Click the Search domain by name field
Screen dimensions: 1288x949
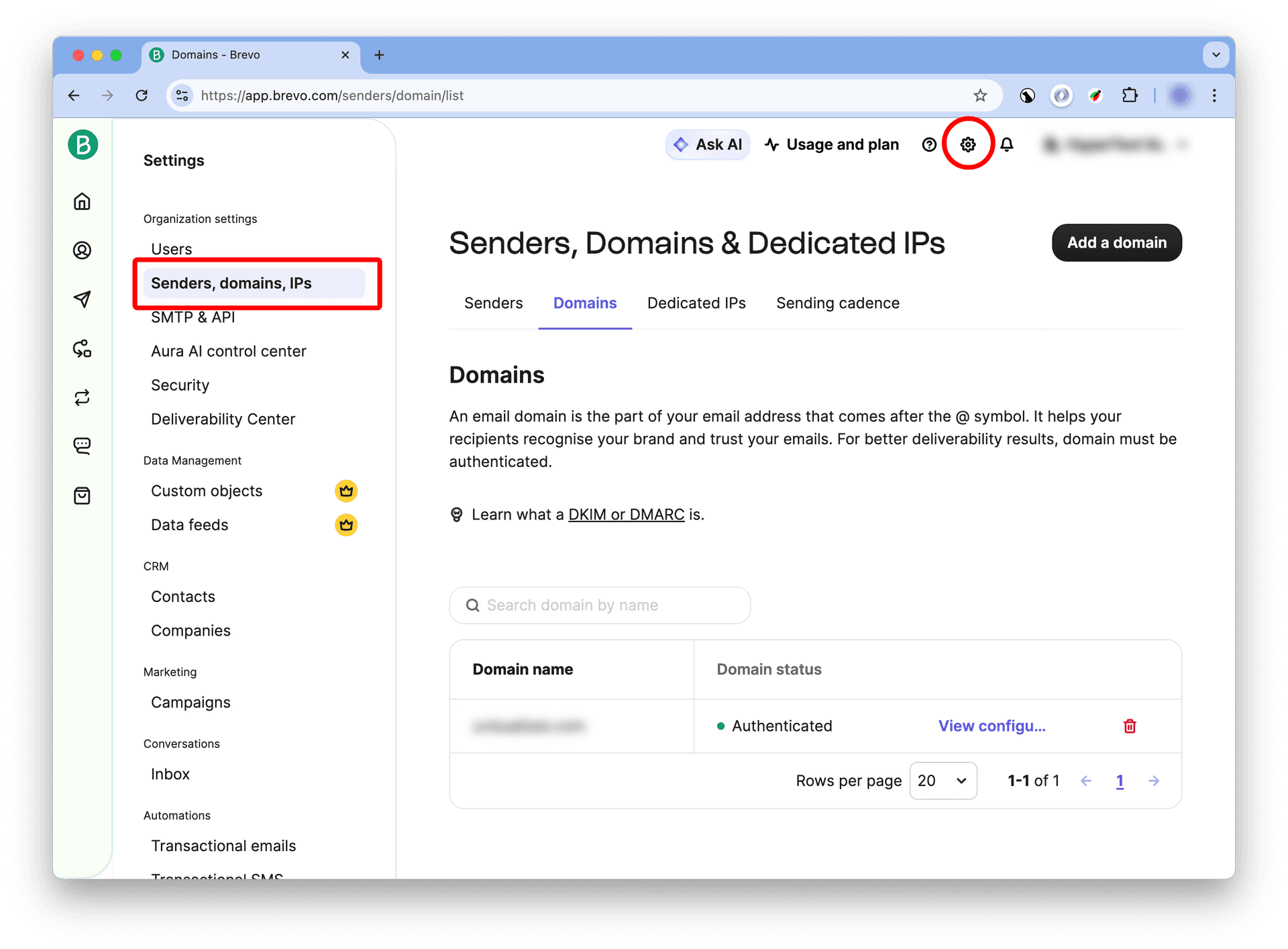pyautogui.click(x=600, y=605)
